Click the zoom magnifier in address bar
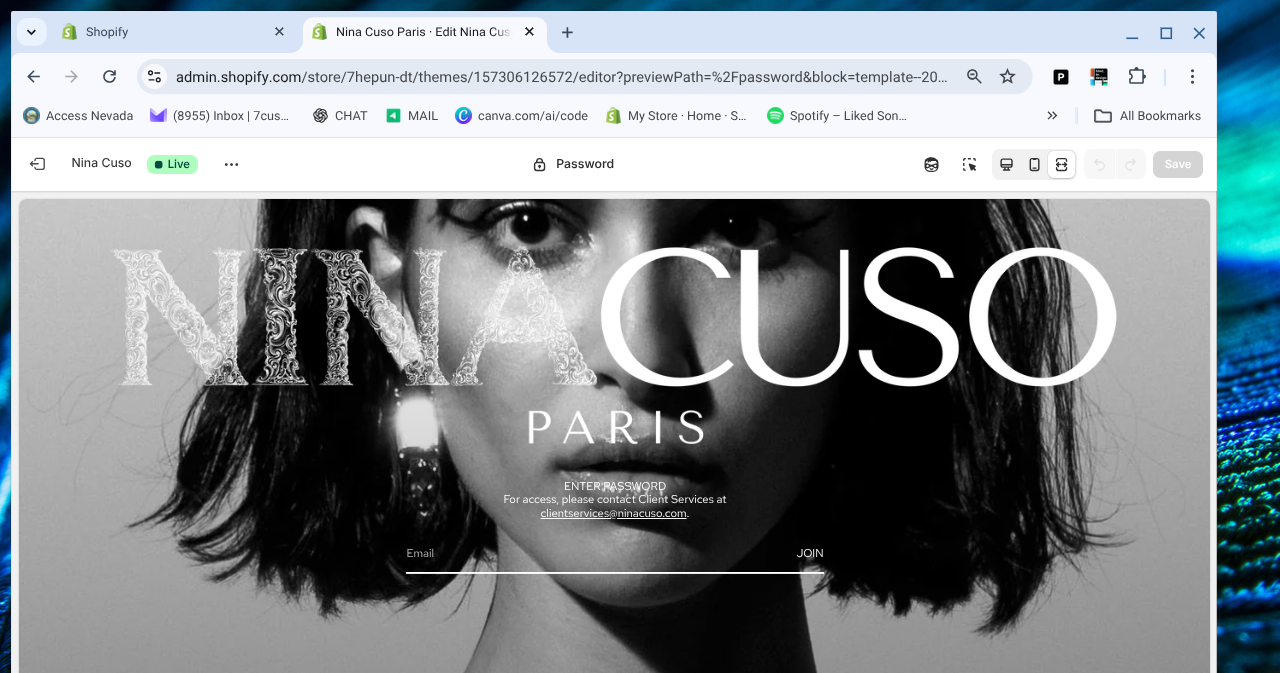The image size is (1280, 673). tap(974, 77)
